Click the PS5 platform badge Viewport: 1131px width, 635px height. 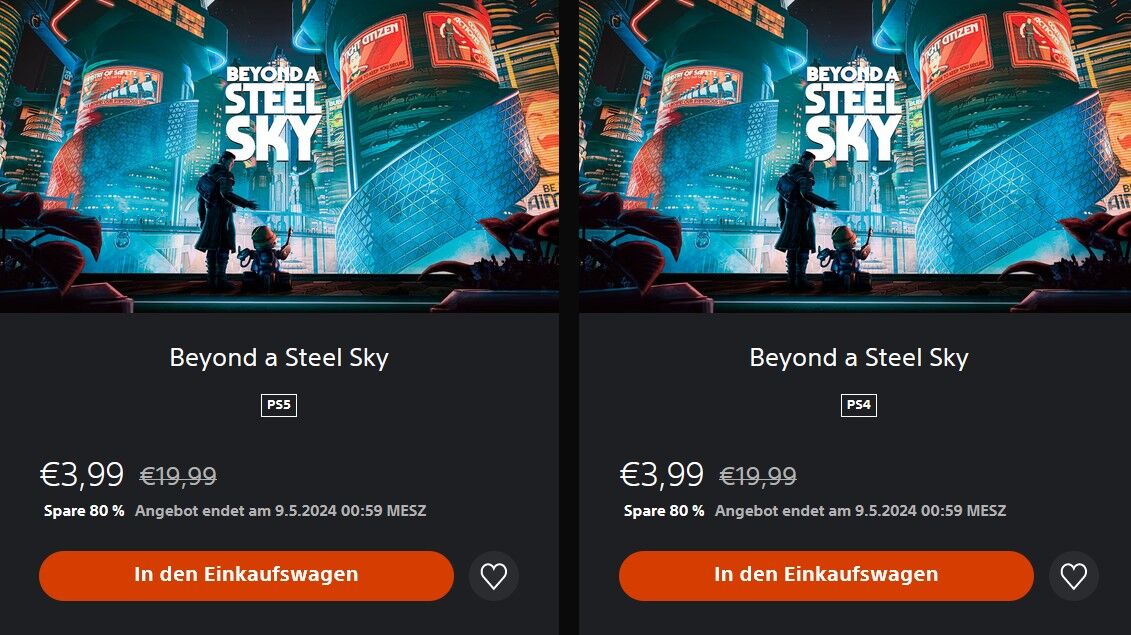point(278,405)
